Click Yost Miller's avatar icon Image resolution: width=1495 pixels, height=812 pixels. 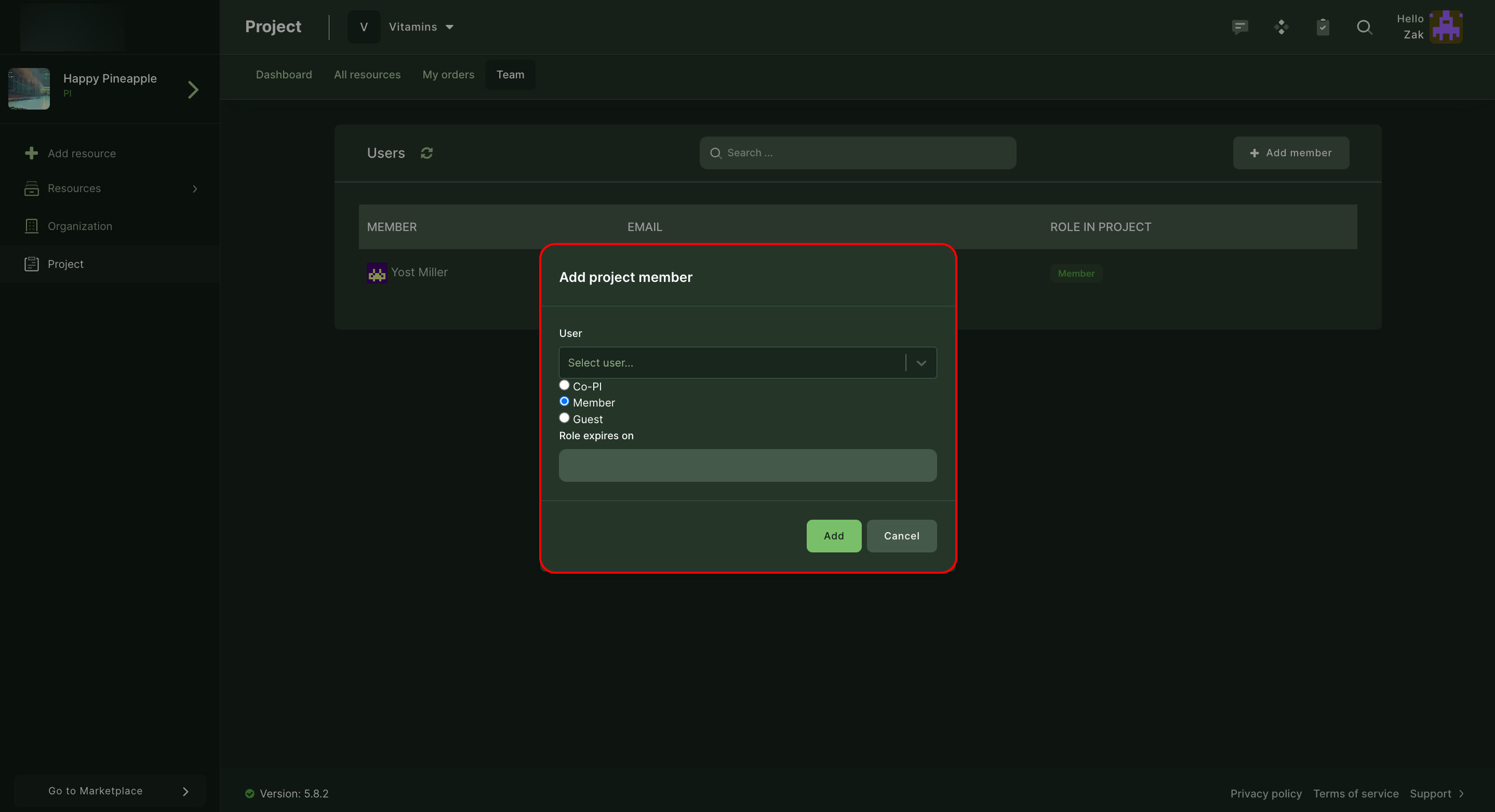pyautogui.click(x=377, y=273)
